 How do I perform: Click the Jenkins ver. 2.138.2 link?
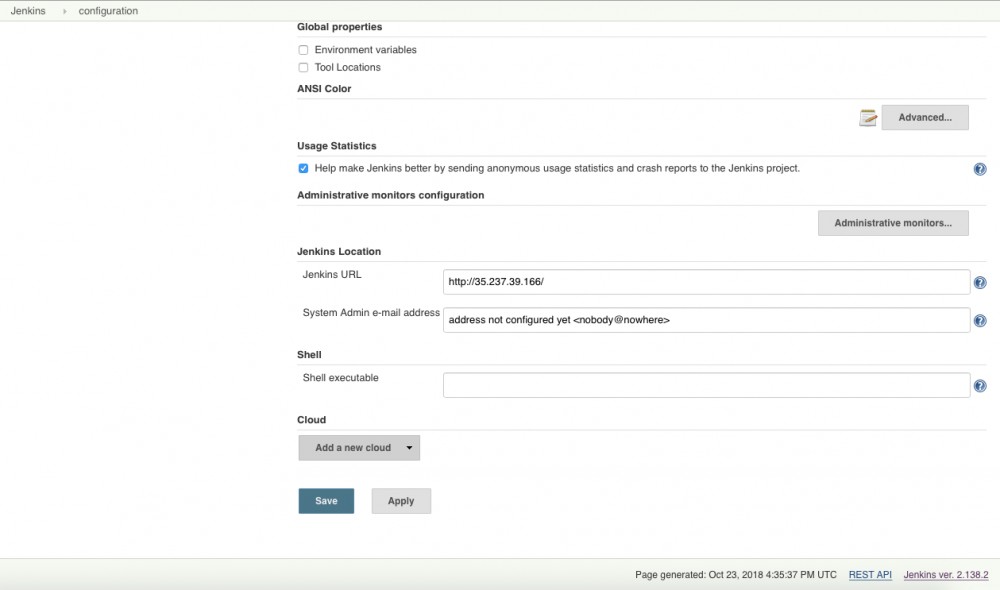(x=945, y=574)
